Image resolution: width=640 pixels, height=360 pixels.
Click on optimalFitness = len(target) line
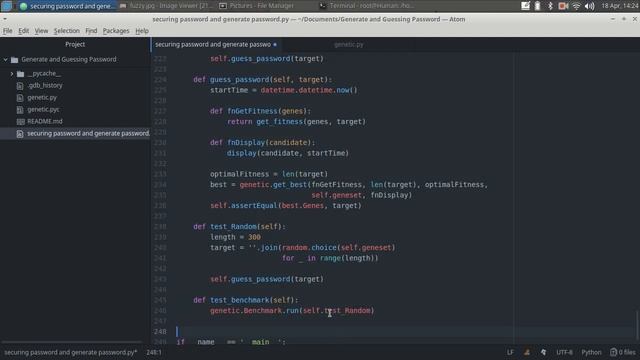coord(269,174)
